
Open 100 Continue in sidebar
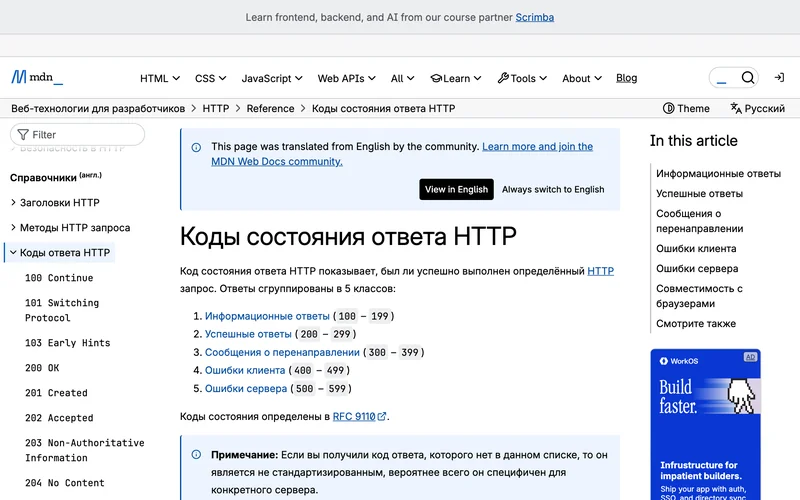59,278
